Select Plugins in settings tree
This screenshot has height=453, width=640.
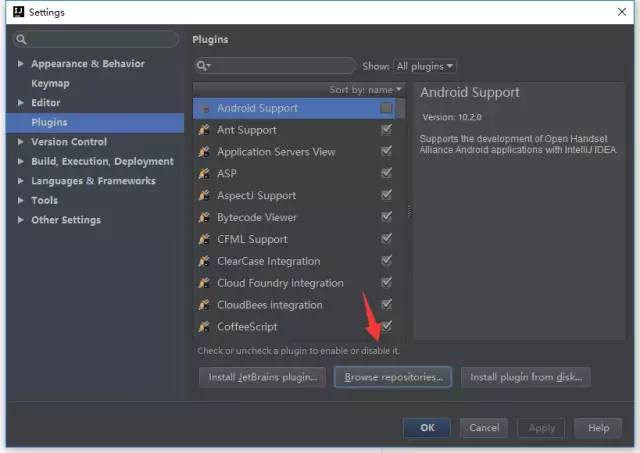95,122
